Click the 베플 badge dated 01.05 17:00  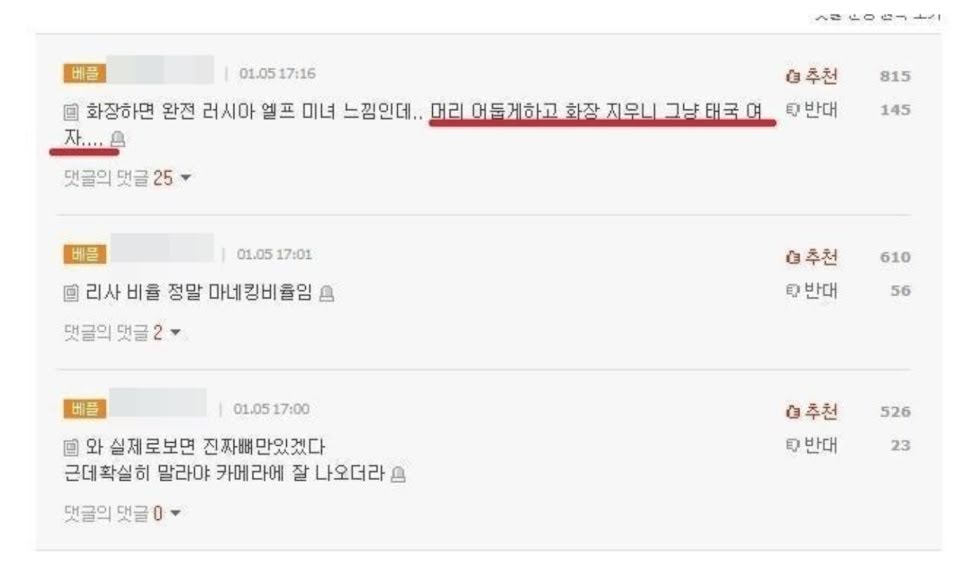[84, 409]
